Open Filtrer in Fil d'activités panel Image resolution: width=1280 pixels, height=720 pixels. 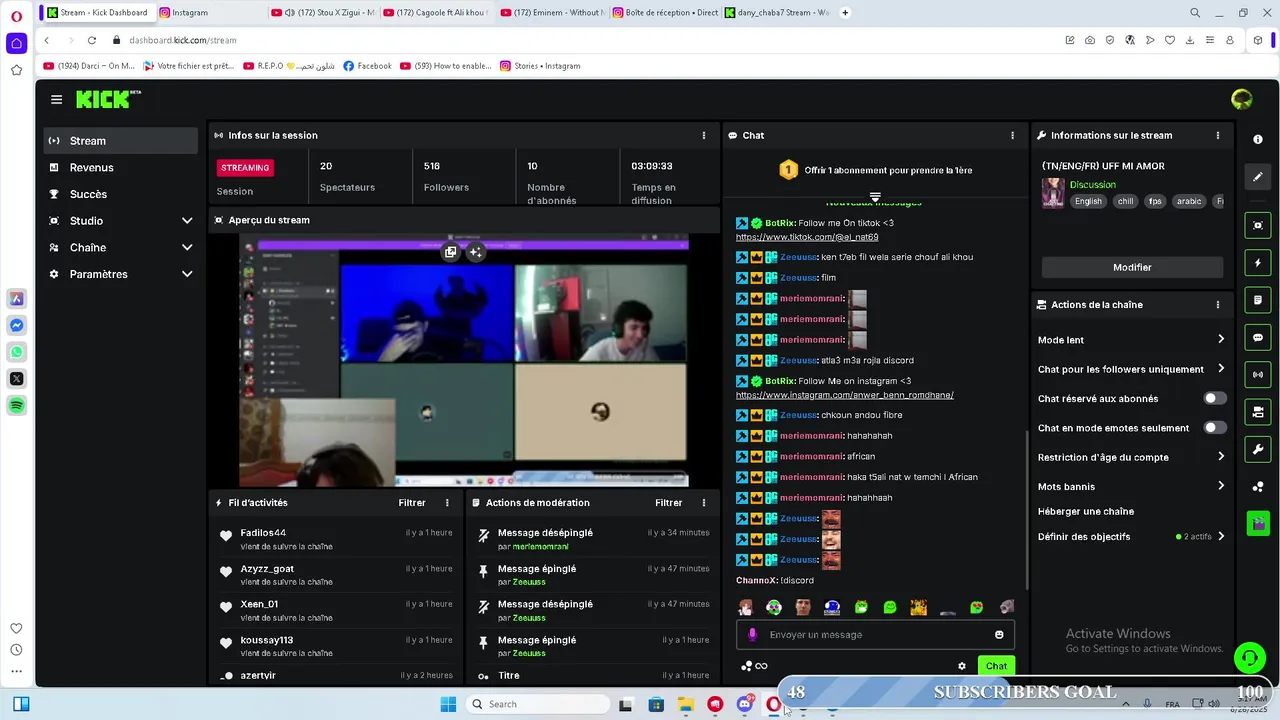click(412, 503)
